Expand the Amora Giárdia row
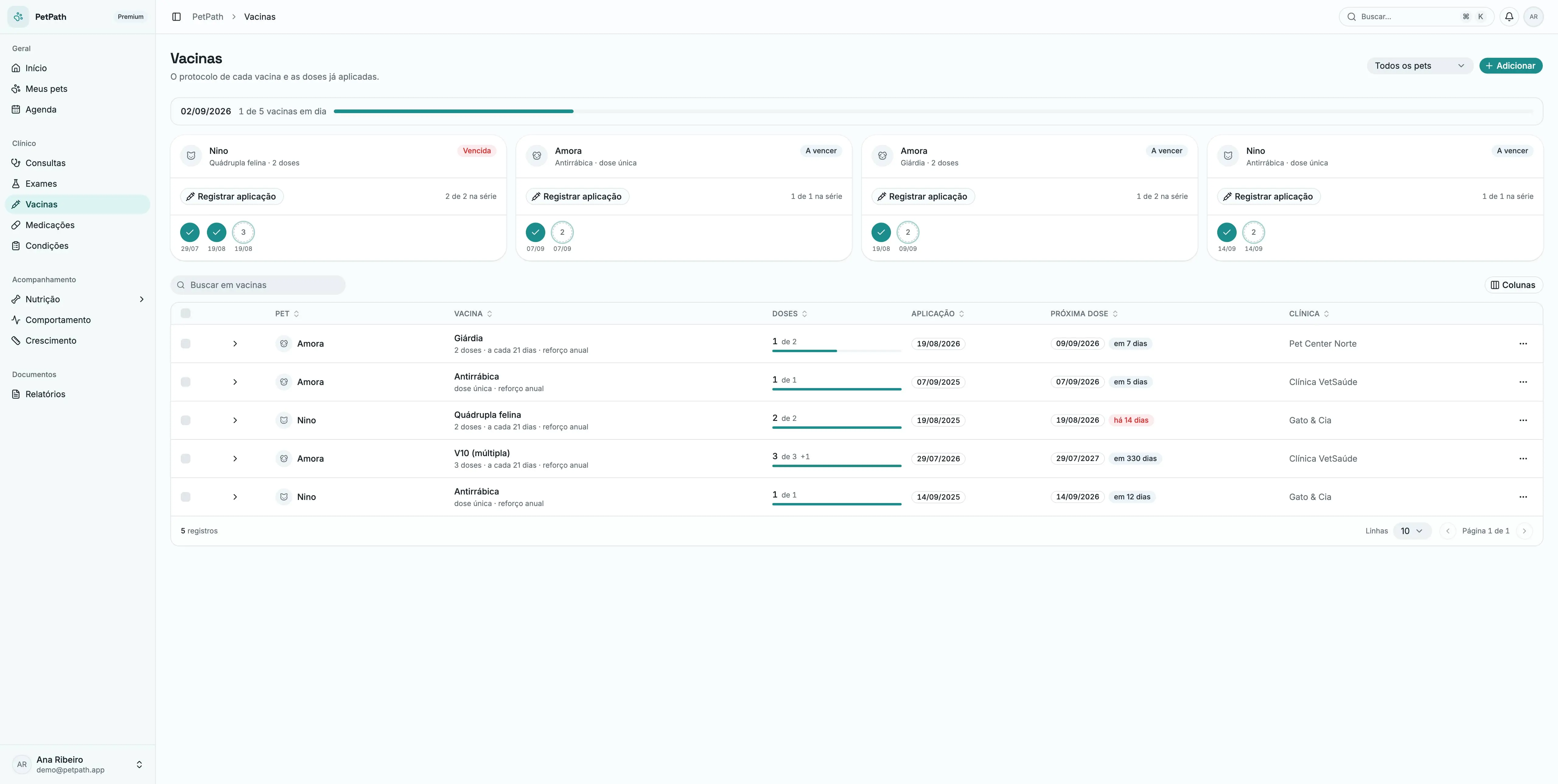 click(x=235, y=344)
